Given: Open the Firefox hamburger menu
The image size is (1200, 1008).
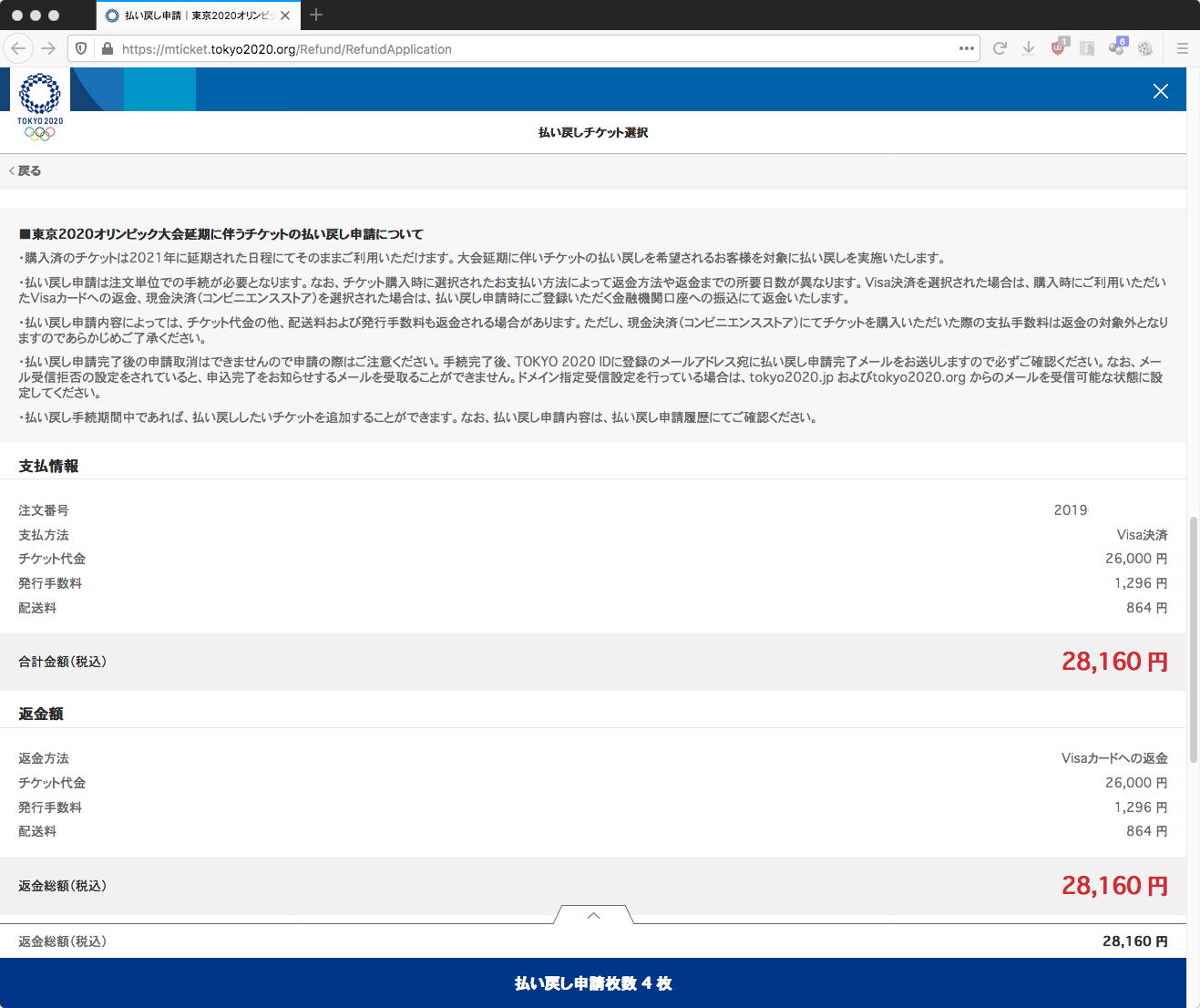Looking at the screenshot, I should point(1183,48).
